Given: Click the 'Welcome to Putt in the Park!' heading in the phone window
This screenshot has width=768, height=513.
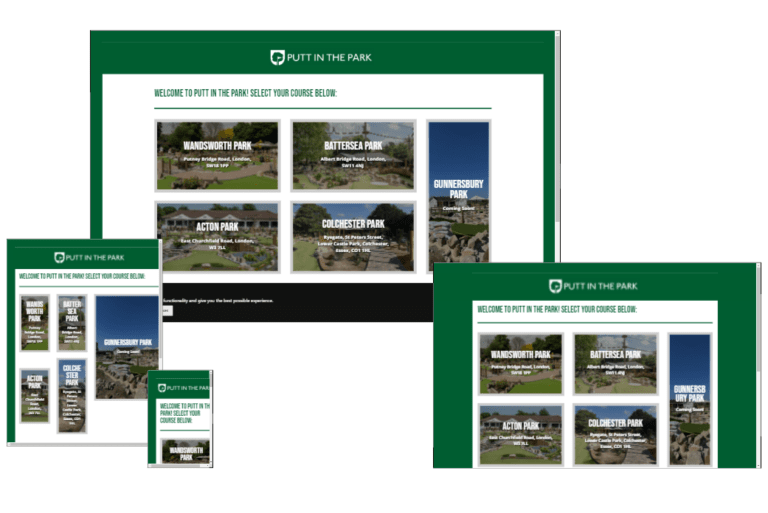Looking at the screenshot, I should [x=185, y=413].
